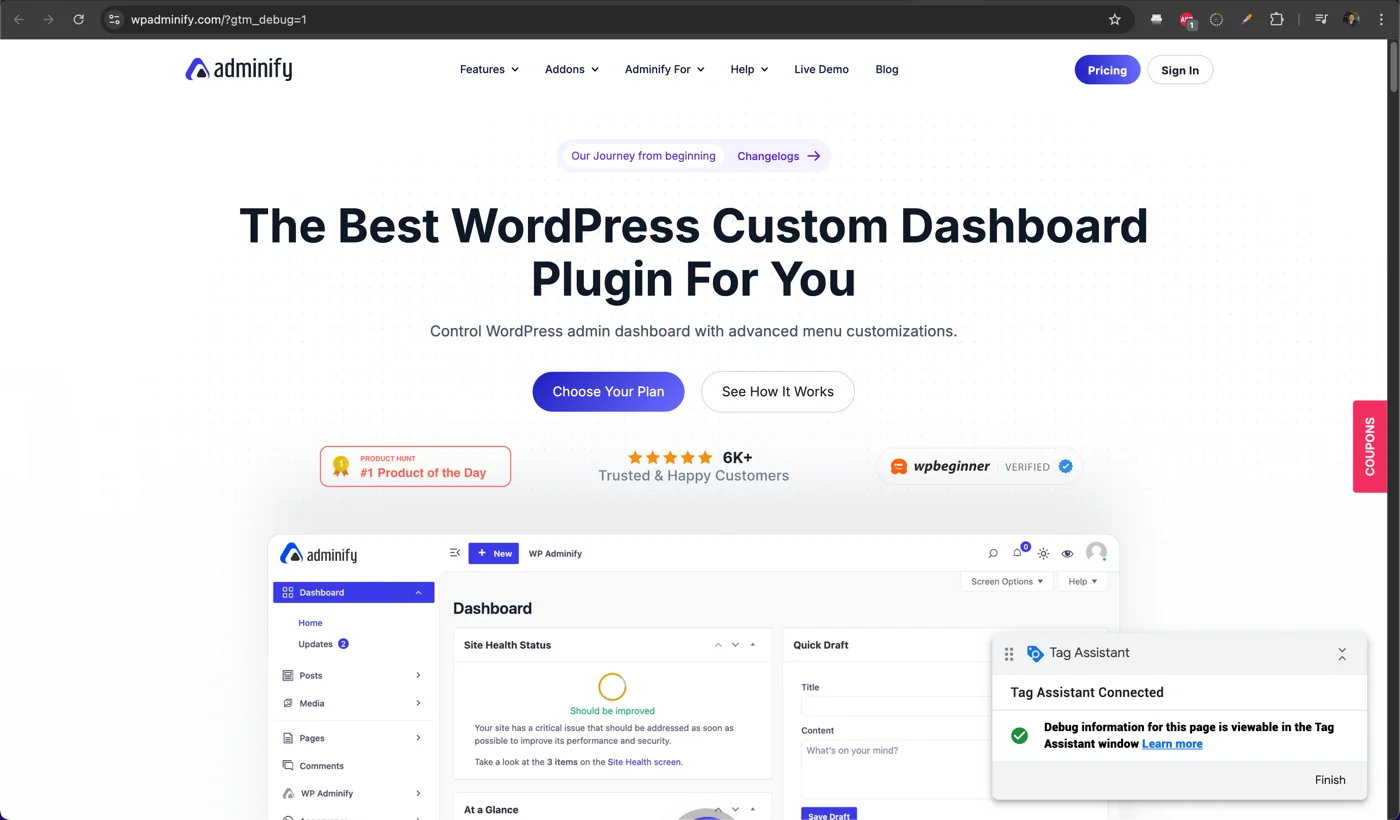Open the Blog menu item
Screen dimensions: 1400x820
click(x=886, y=69)
